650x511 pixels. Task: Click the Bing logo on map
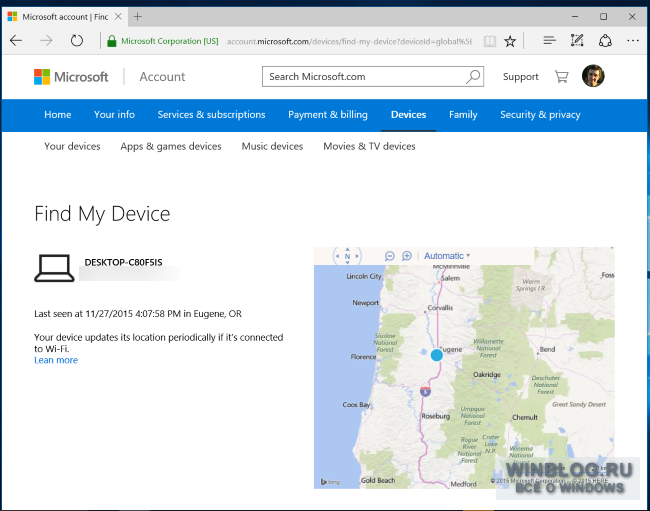[x=330, y=482]
